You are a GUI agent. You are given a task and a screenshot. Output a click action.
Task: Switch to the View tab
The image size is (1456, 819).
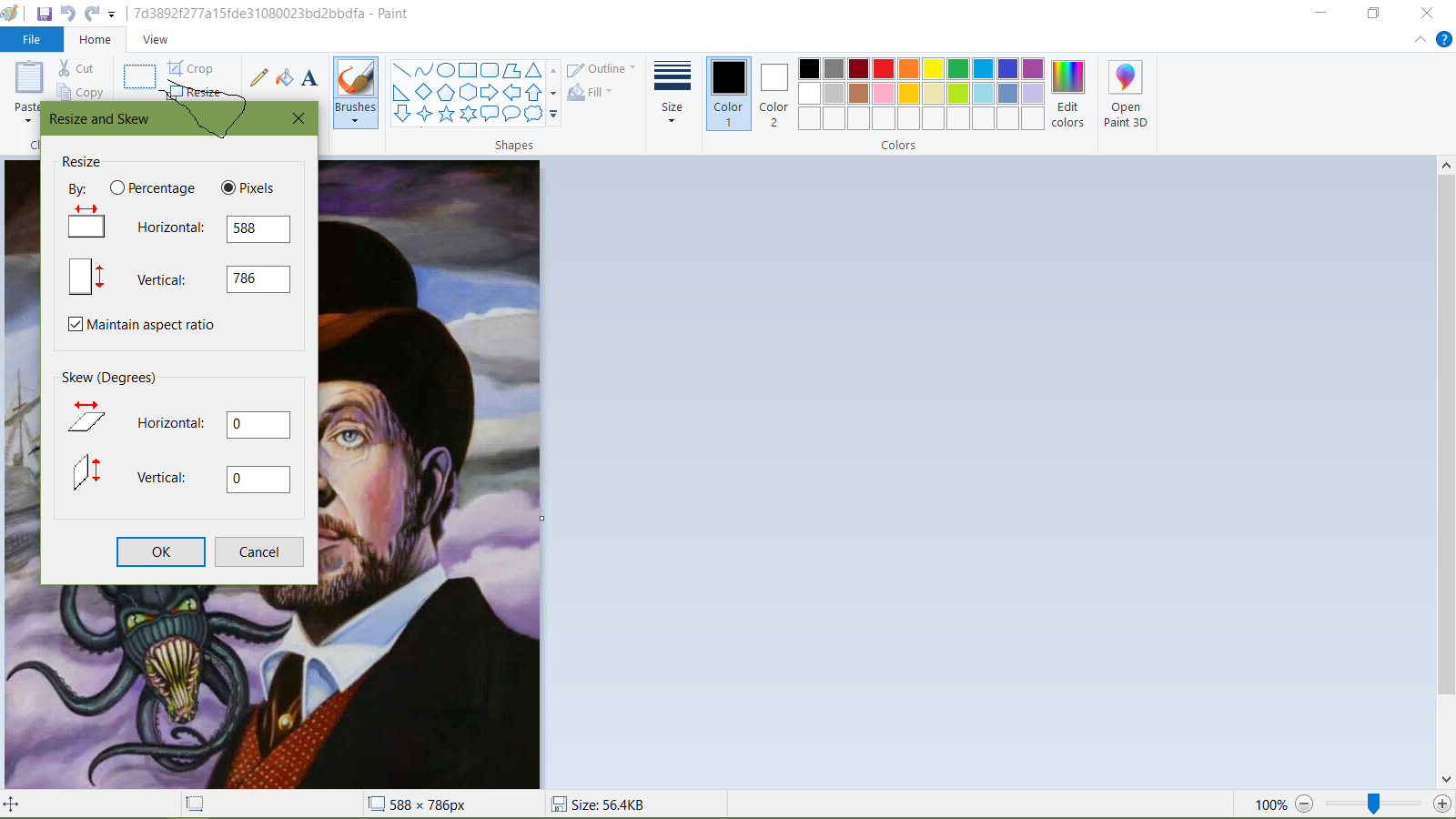click(155, 39)
